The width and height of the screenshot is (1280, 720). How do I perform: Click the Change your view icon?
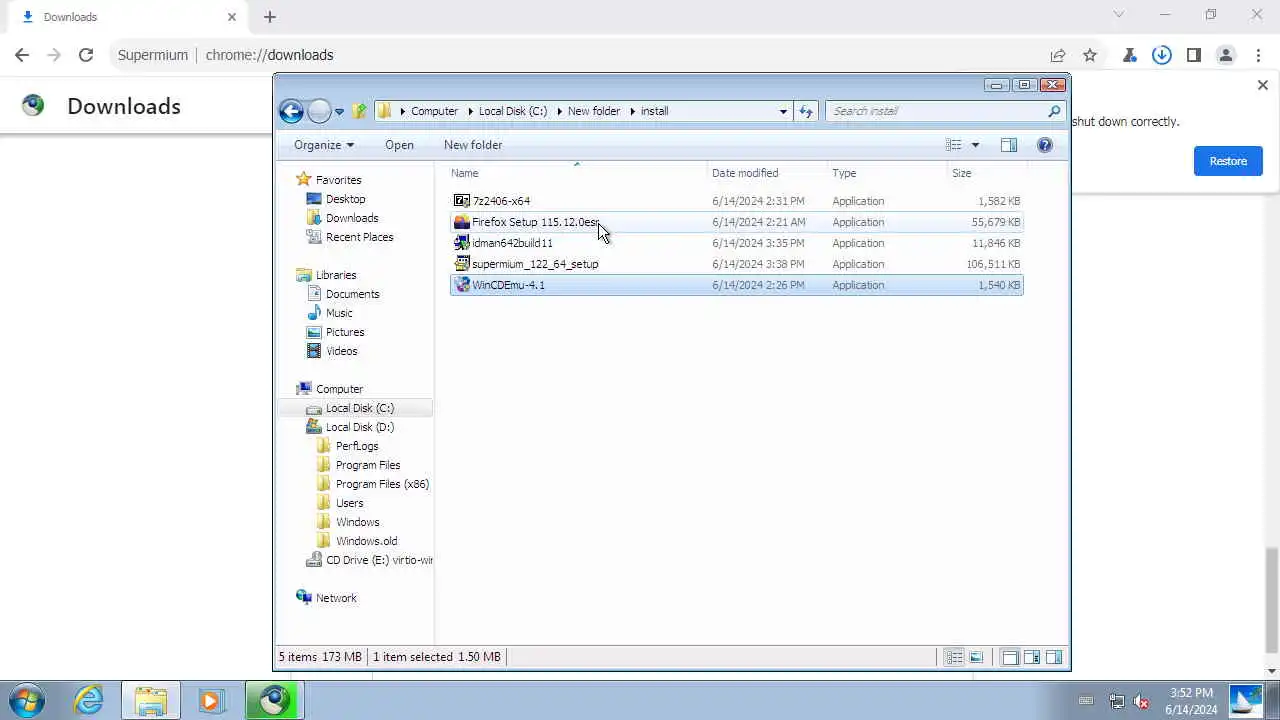pyautogui.click(x=954, y=145)
